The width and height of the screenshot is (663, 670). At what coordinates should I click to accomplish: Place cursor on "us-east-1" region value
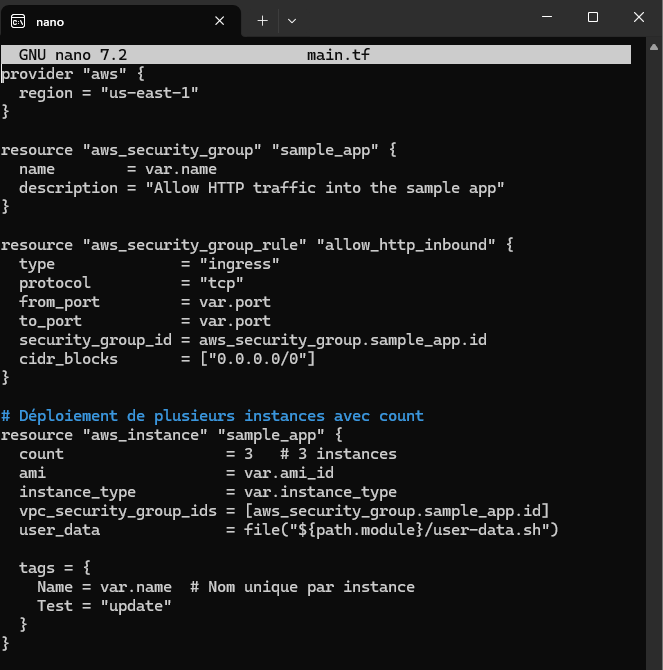(x=149, y=93)
